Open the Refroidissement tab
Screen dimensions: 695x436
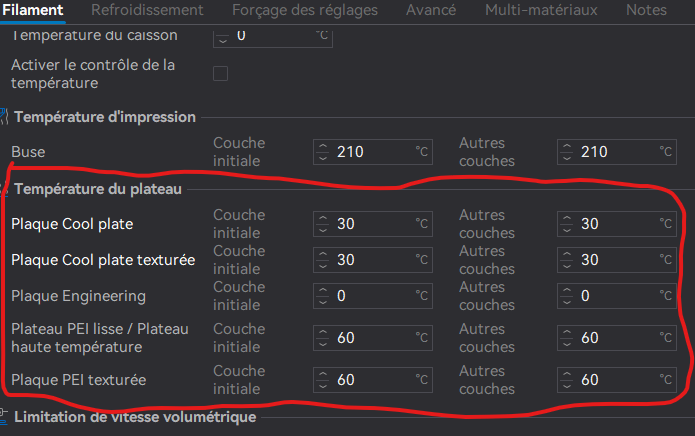click(x=147, y=10)
